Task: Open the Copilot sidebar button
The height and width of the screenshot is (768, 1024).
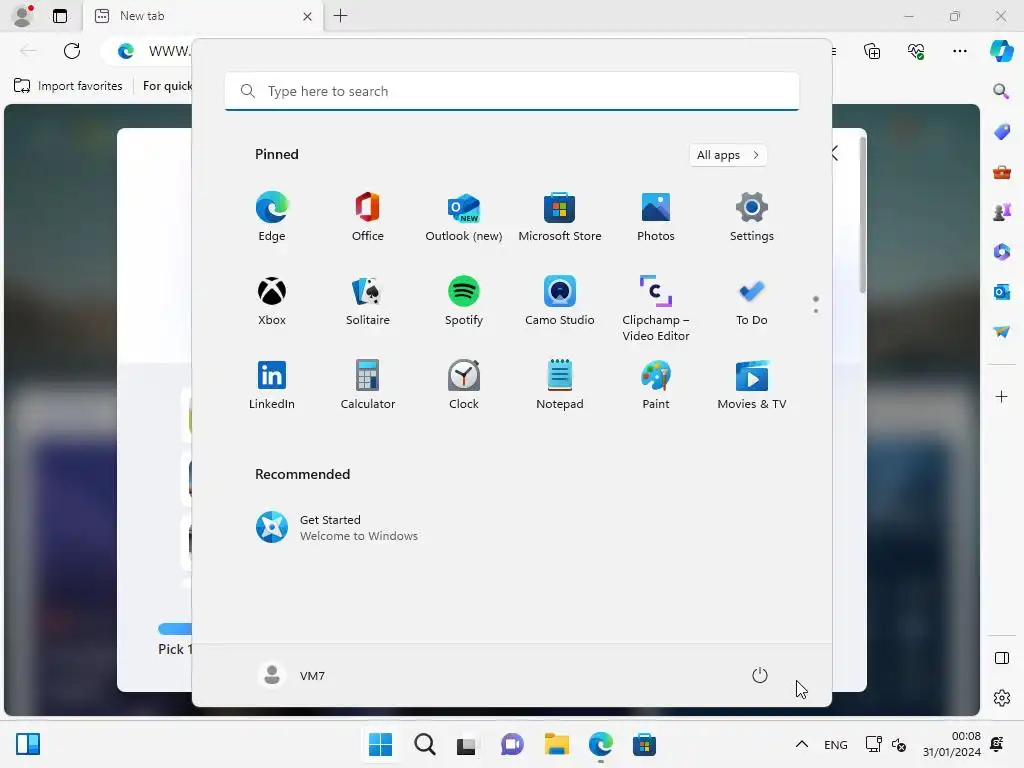Action: click(1001, 51)
